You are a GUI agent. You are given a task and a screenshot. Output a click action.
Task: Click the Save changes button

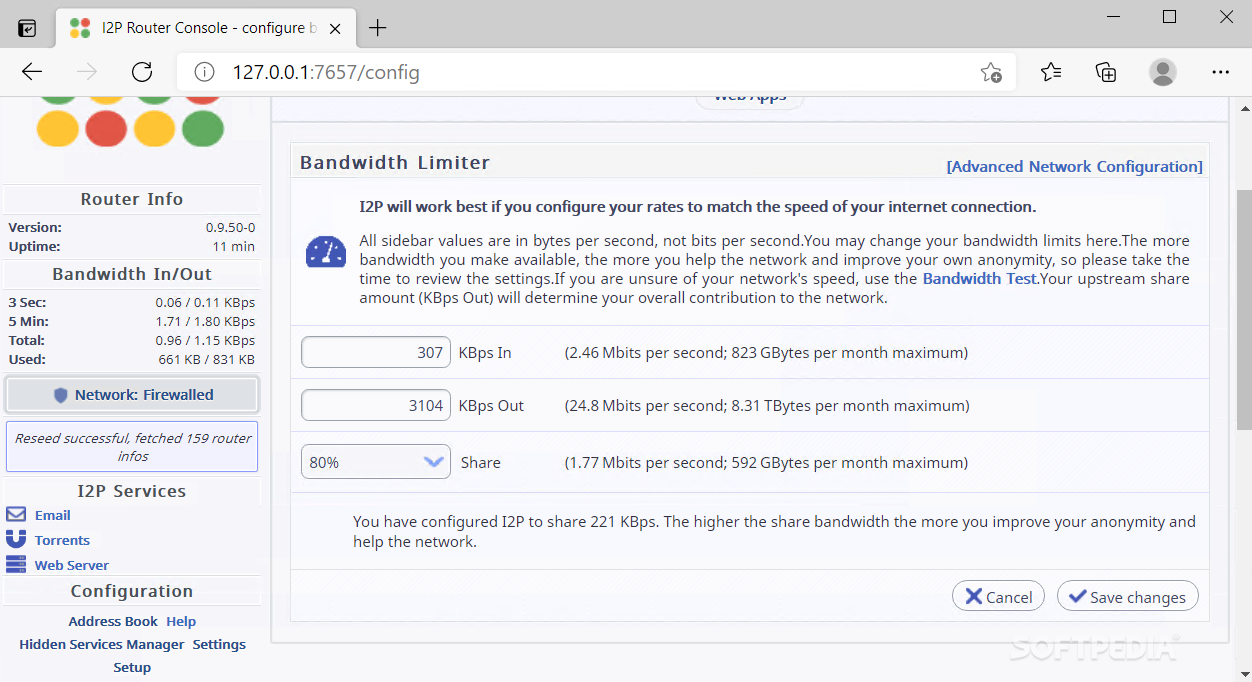1127,597
